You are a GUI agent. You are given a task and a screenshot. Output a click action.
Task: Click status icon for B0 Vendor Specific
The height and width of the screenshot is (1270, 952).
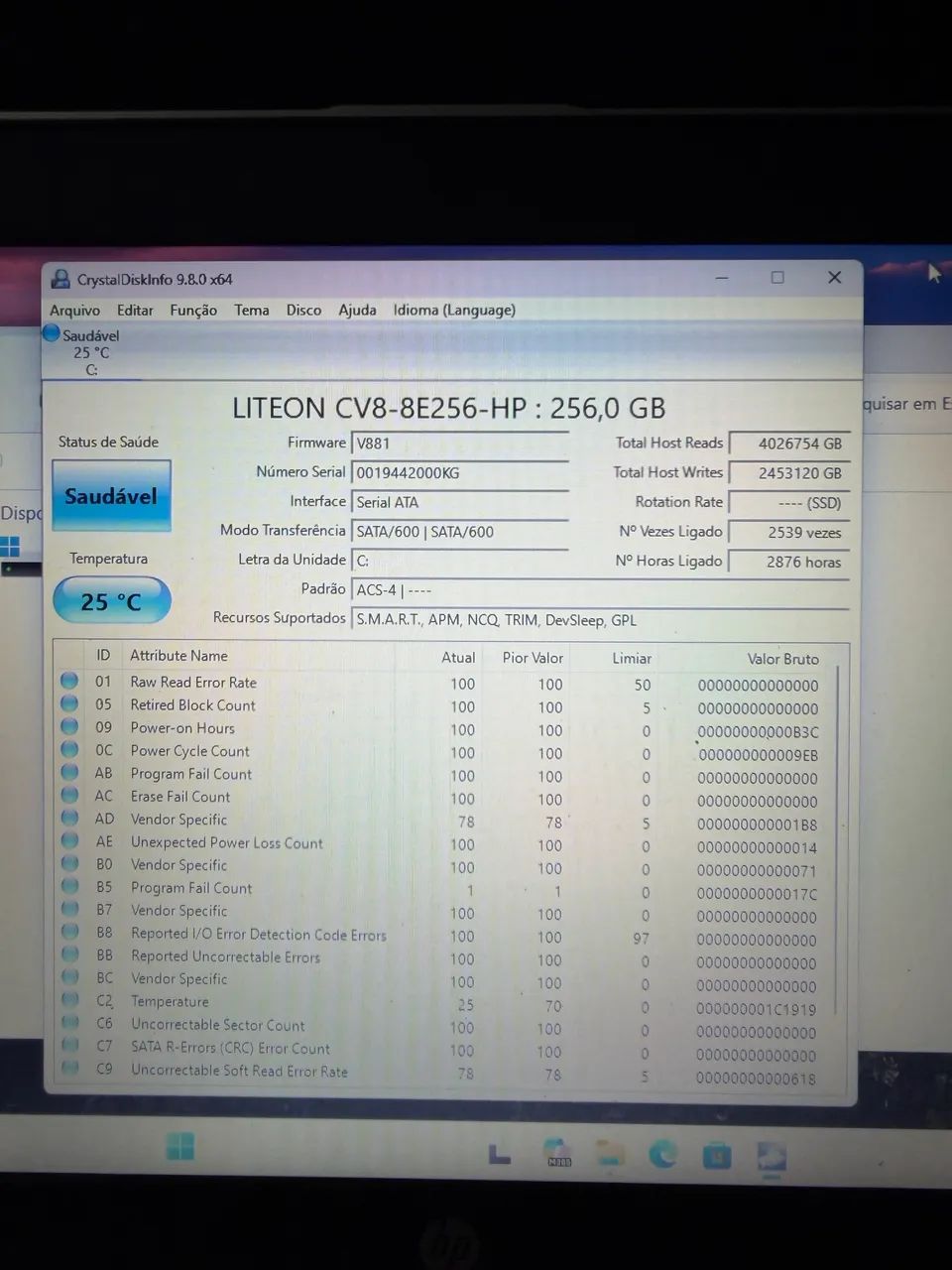tap(69, 863)
